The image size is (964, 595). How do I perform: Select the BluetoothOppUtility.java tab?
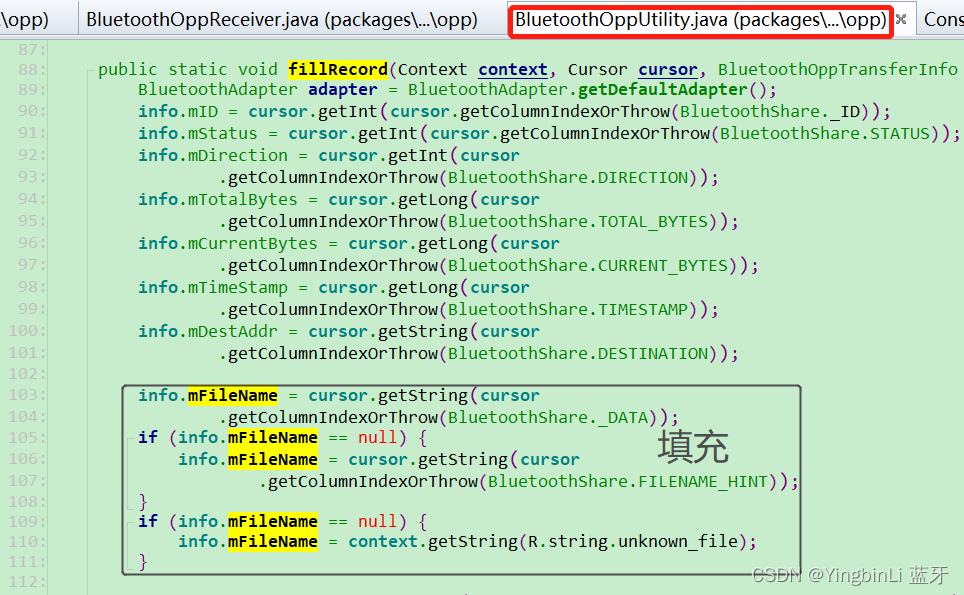pyautogui.click(x=700, y=20)
